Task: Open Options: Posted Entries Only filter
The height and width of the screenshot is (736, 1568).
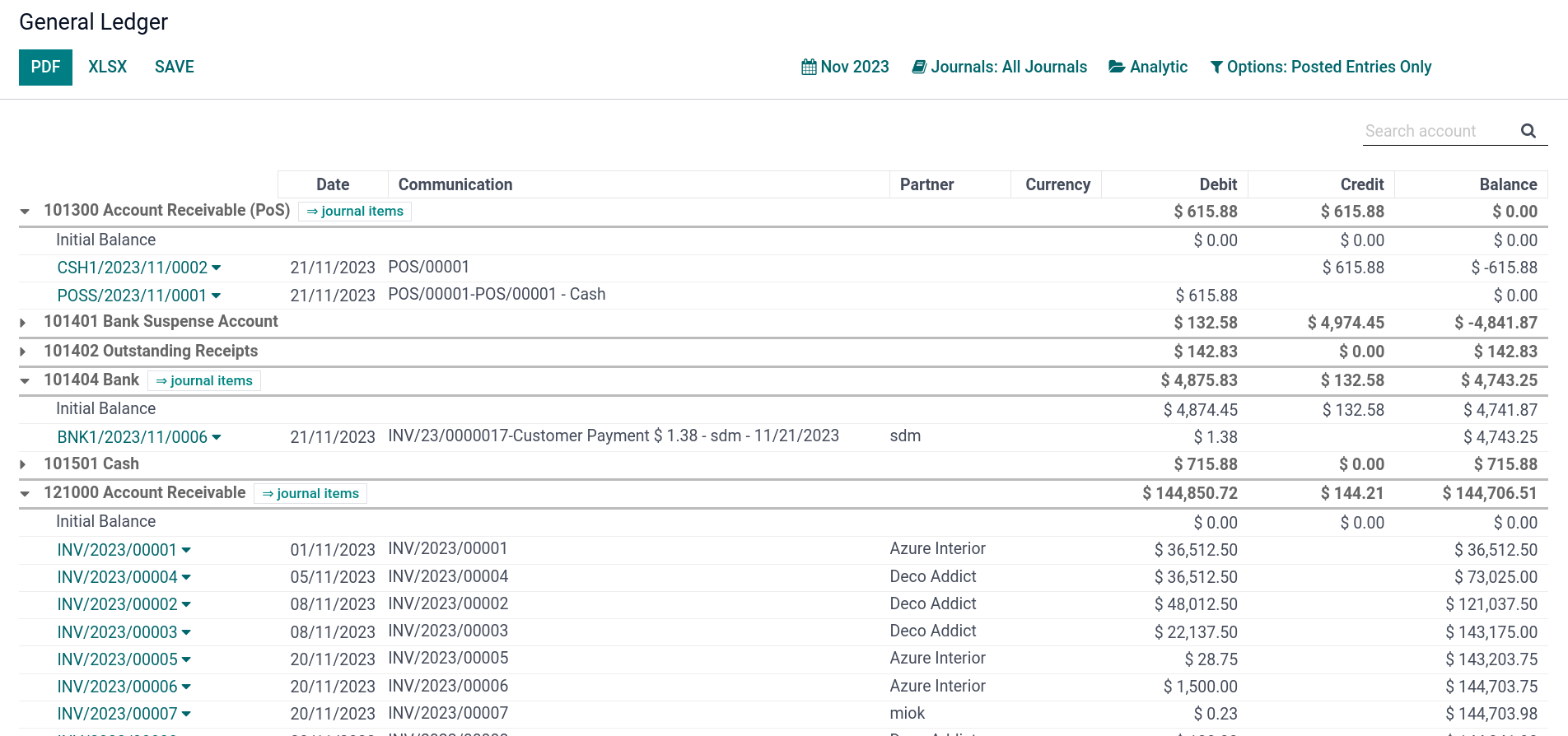Action: tap(1320, 67)
